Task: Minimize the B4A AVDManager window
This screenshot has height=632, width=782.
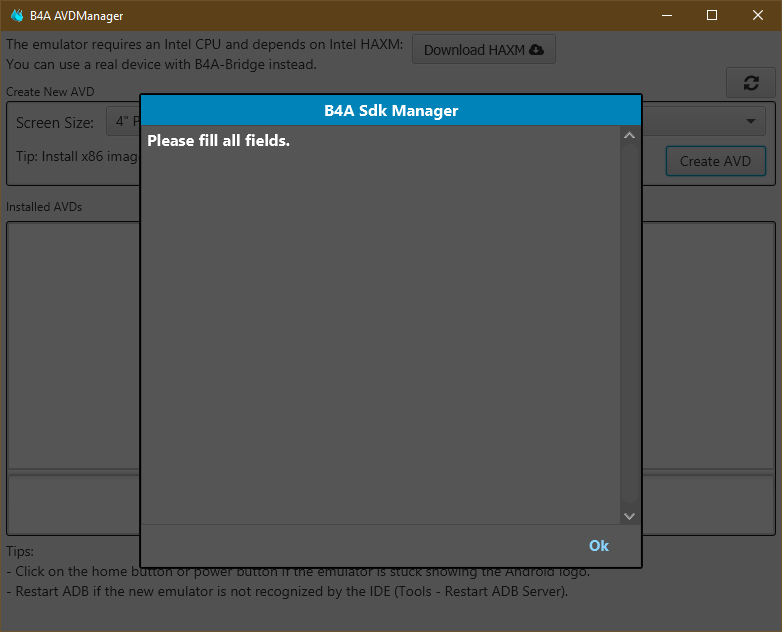Action: pyautogui.click(x=667, y=15)
